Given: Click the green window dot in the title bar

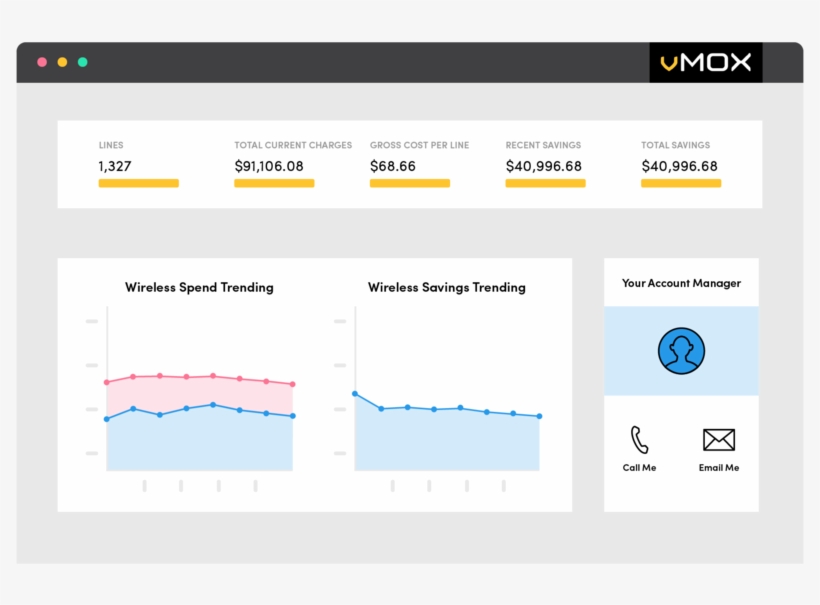Looking at the screenshot, I should pos(82,62).
